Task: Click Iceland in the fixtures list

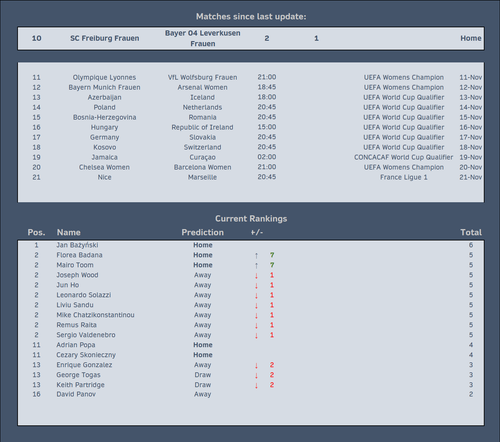Action: click(x=203, y=97)
